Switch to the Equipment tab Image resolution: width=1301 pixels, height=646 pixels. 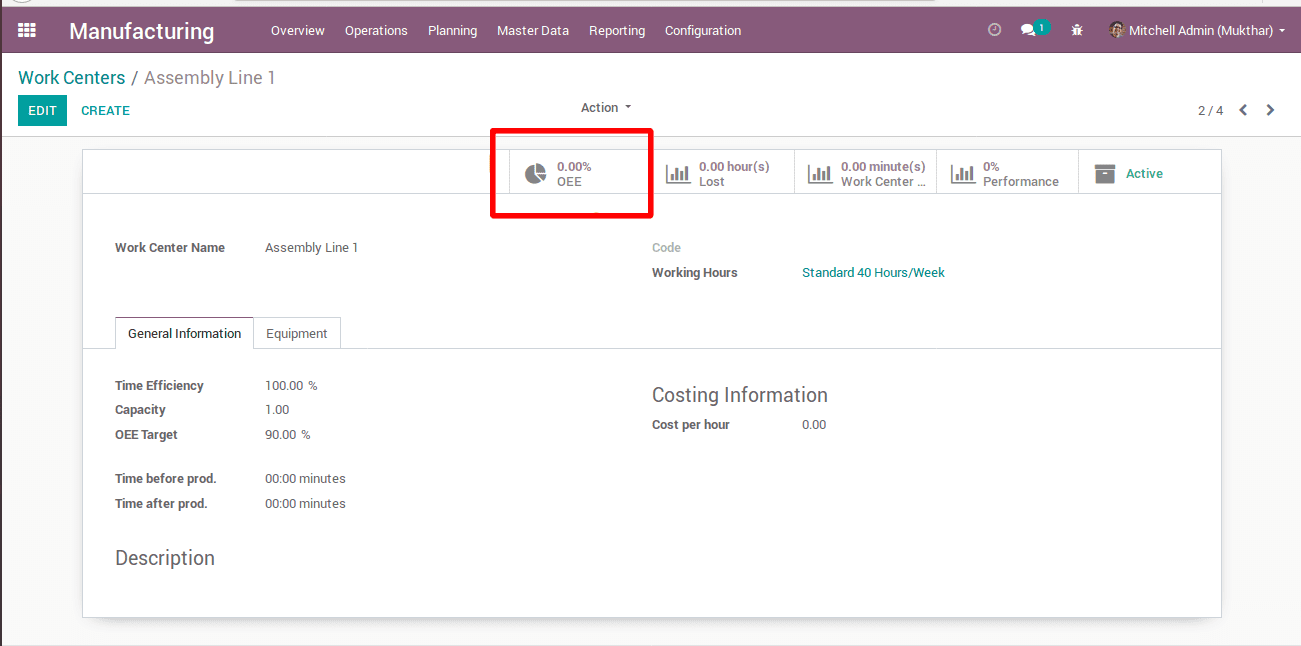[x=297, y=333]
